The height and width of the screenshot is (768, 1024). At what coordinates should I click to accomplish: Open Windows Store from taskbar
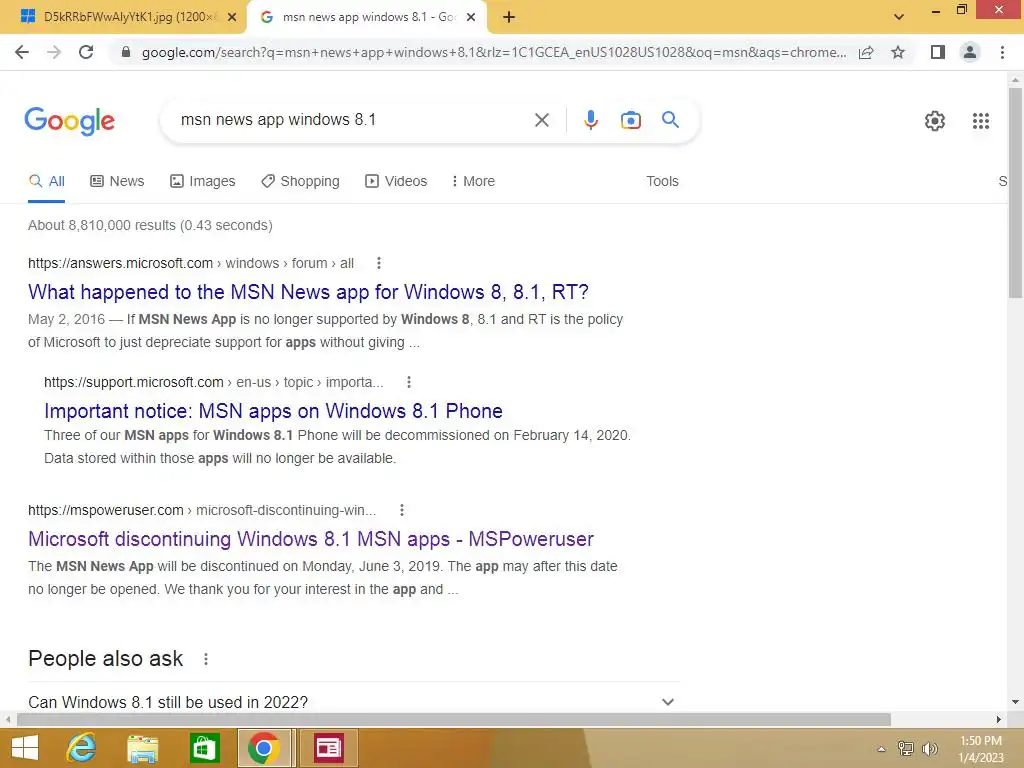click(x=204, y=748)
